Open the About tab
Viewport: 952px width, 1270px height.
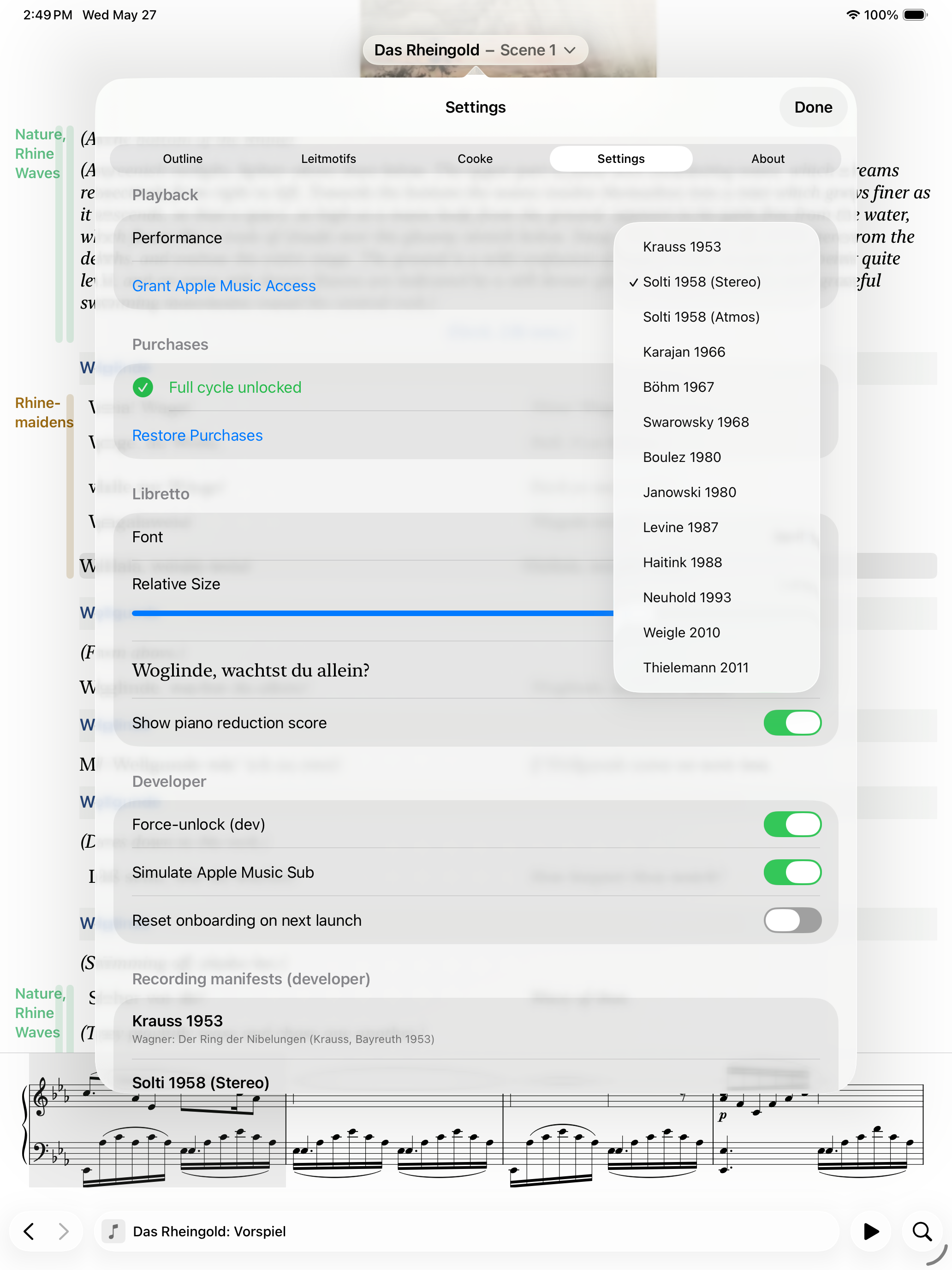click(768, 158)
